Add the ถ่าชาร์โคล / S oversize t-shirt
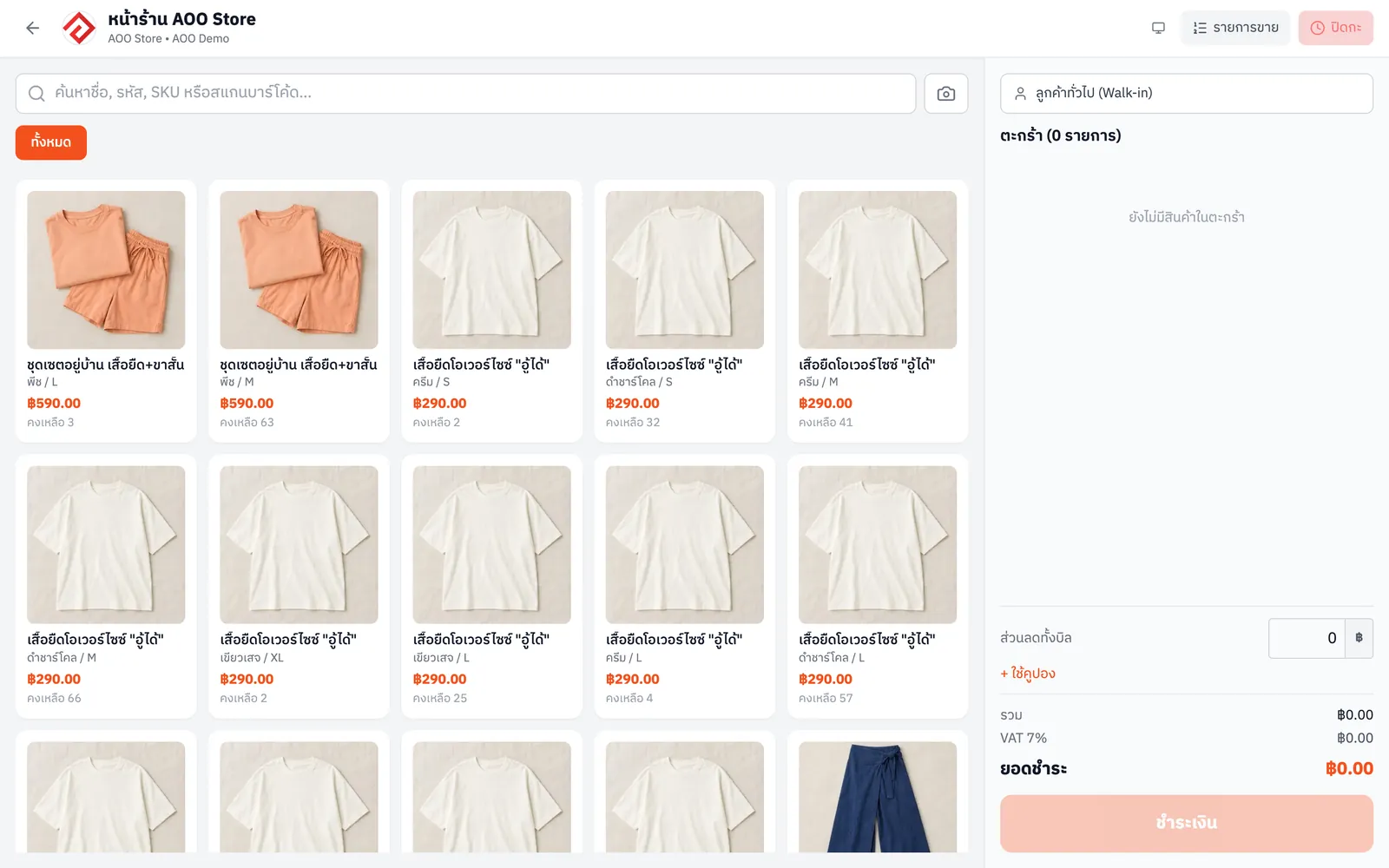 [x=684, y=311]
